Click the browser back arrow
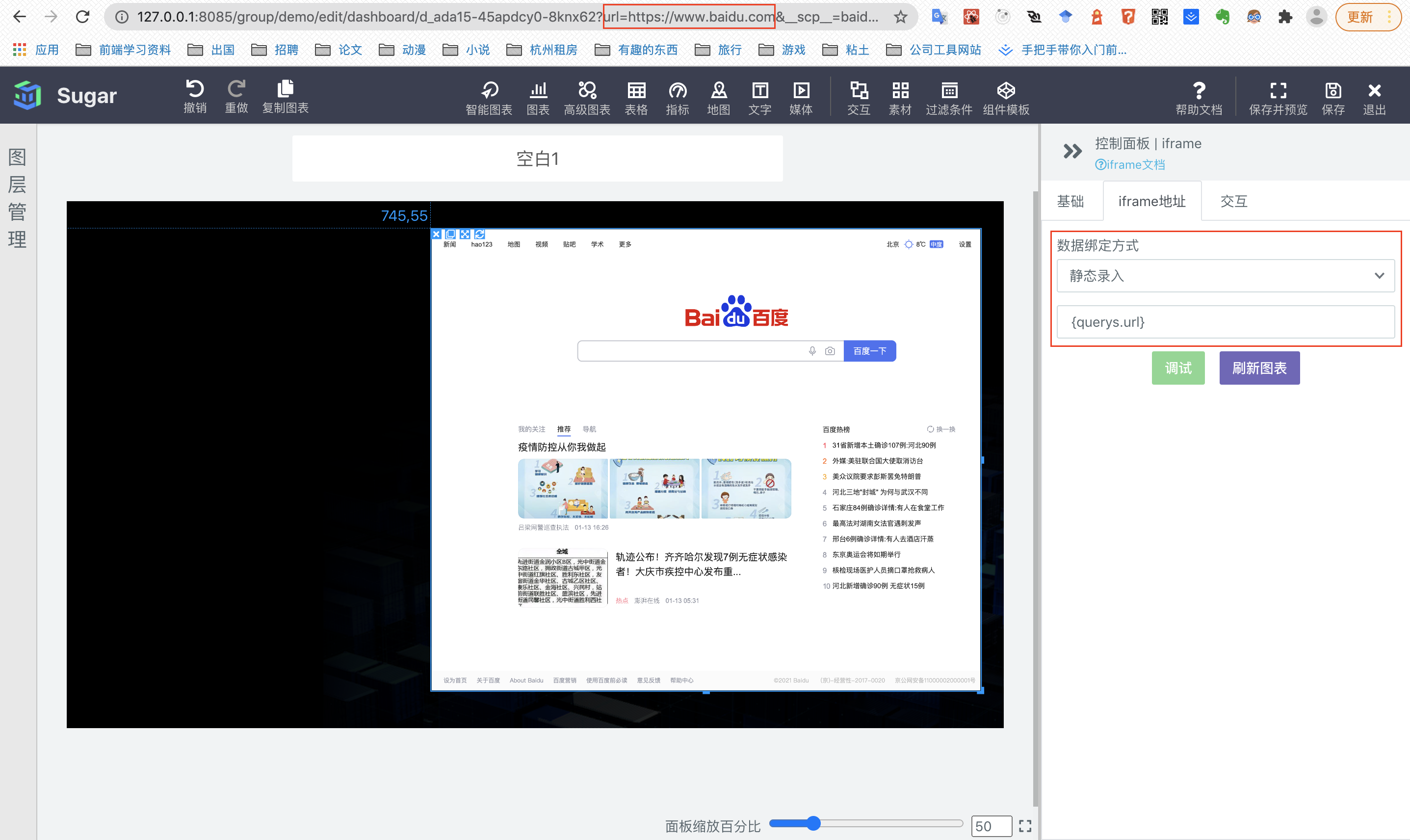Viewport: 1410px width, 840px height. 20,17
